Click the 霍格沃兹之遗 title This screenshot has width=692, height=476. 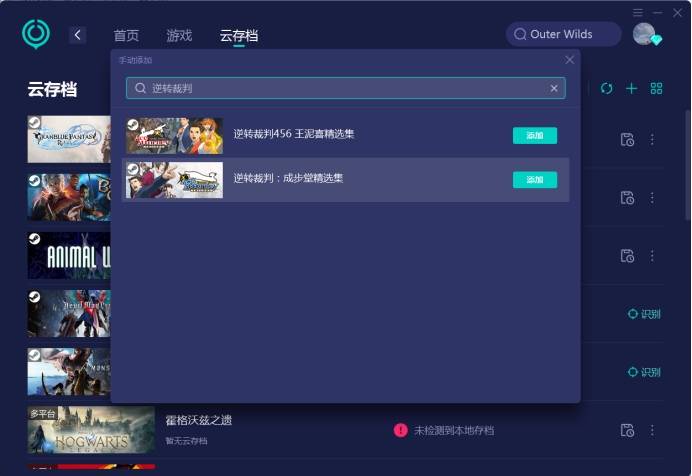199,420
